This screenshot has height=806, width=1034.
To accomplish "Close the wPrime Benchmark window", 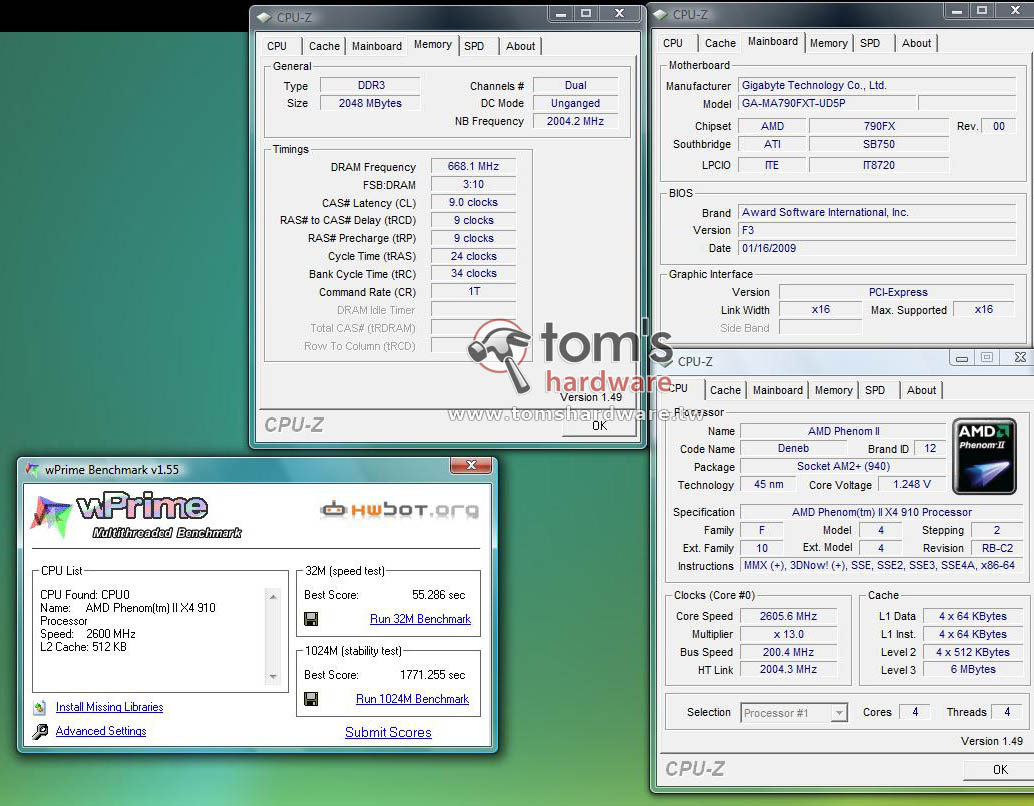I will 471,465.
